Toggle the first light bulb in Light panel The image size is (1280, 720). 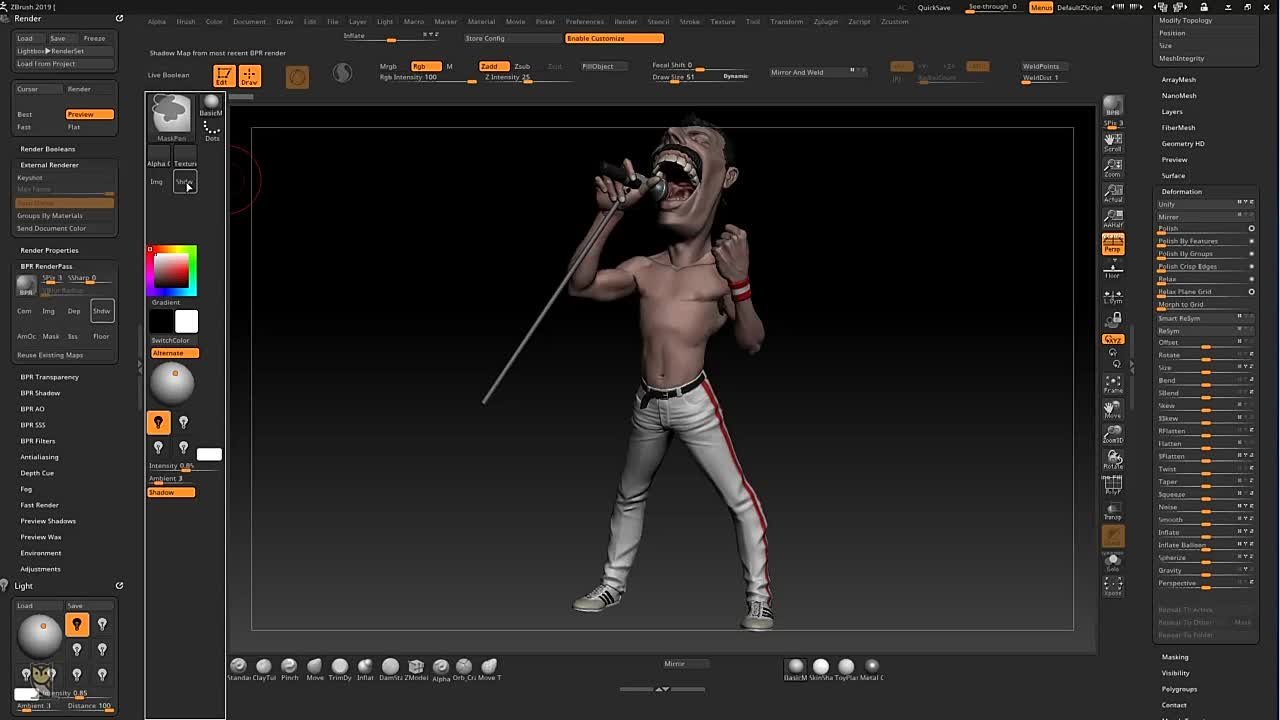coord(77,625)
